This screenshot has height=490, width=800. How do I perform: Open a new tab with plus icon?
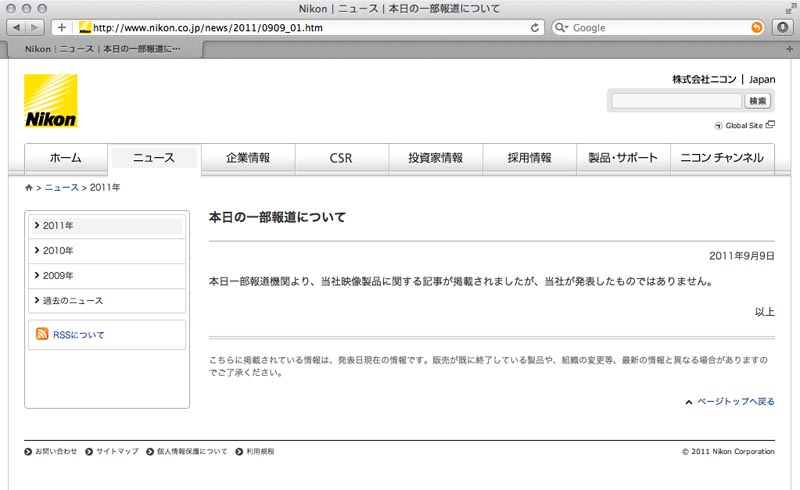coord(789,49)
